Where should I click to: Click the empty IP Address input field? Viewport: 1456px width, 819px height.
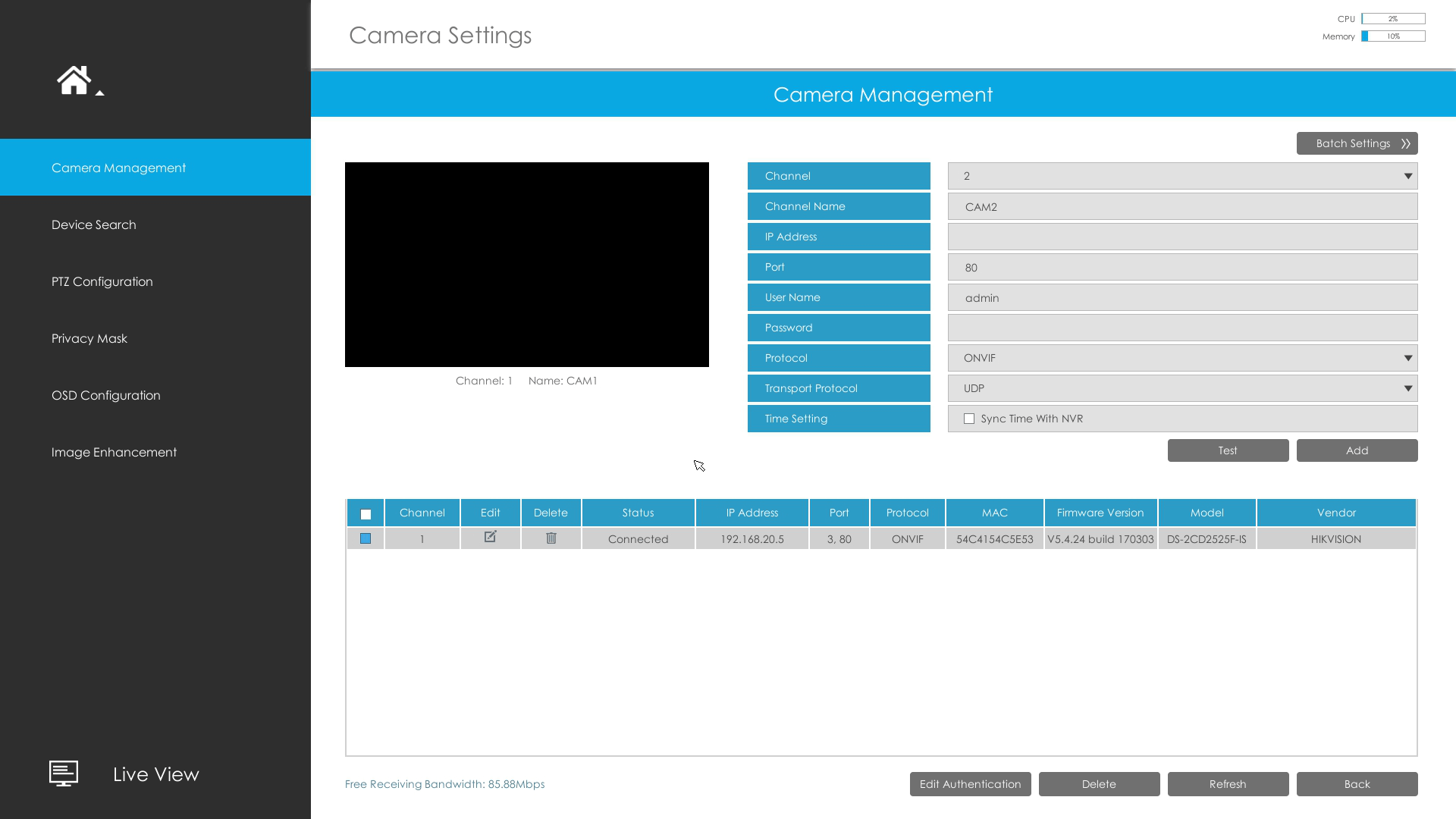[1182, 237]
